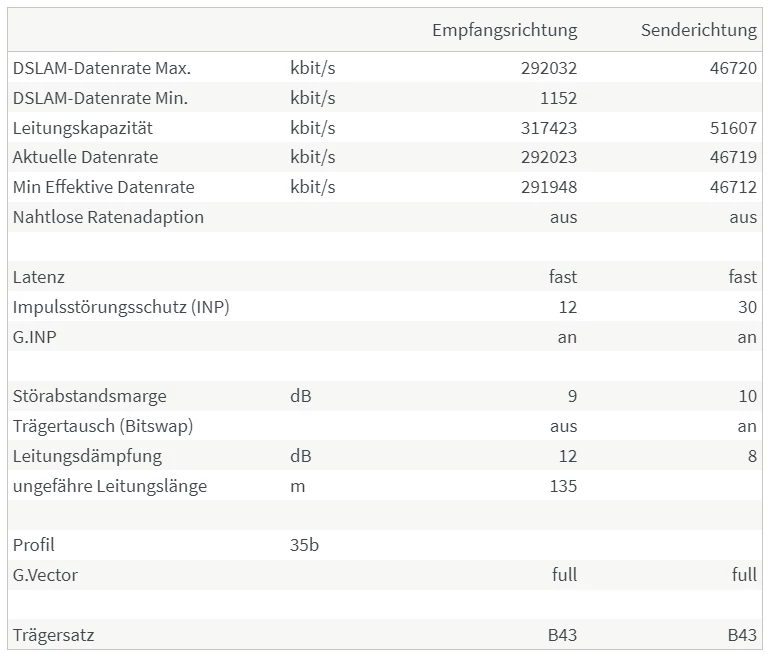Click the Profil value 35b
Screen dimensions: 776x658
coord(304,546)
